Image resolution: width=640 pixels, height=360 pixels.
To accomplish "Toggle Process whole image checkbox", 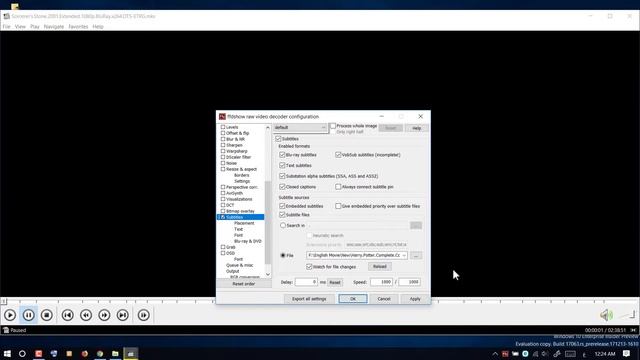I will click(x=333, y=126).
